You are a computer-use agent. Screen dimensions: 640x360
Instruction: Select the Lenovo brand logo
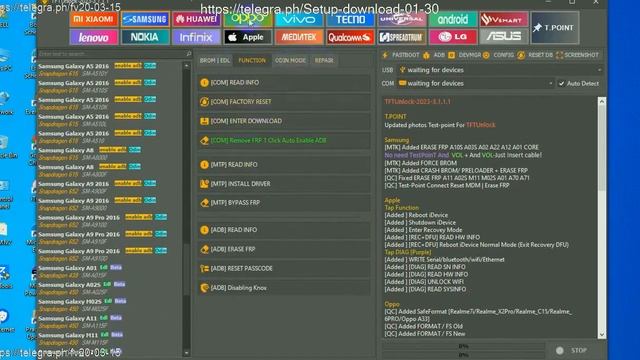(x=94, y=37)
